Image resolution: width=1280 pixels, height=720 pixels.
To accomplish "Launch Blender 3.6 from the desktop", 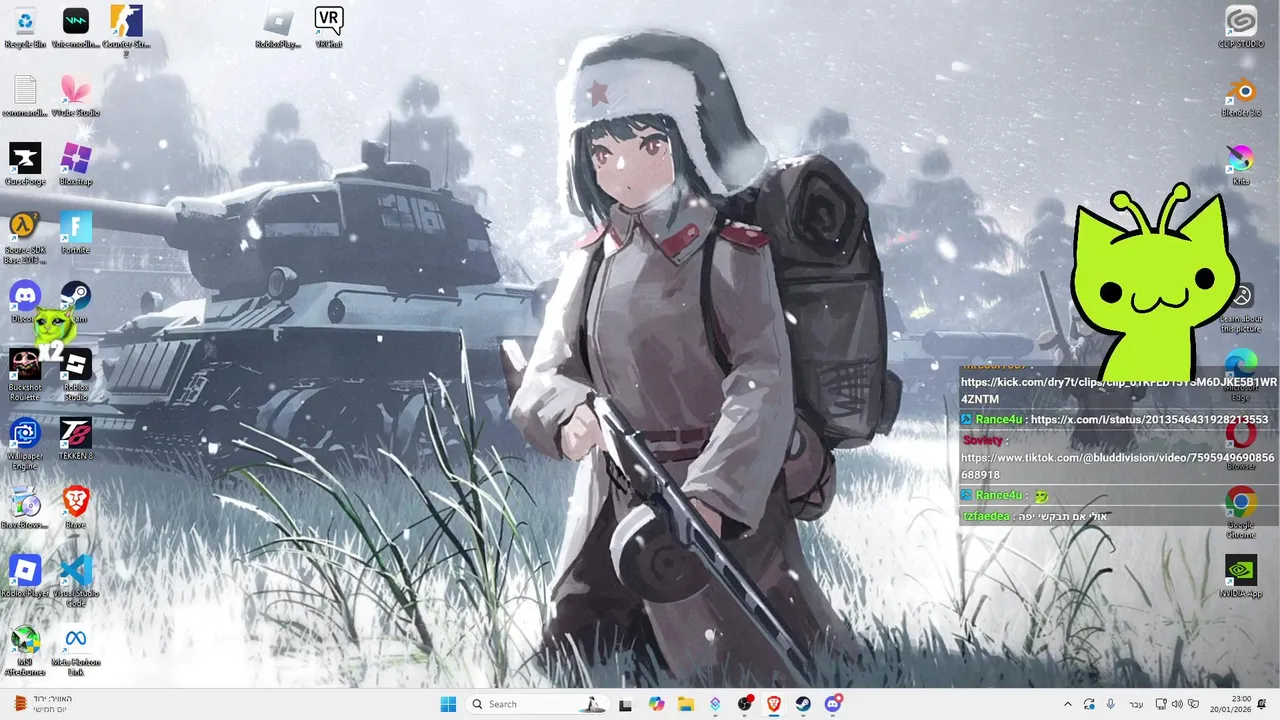I will (1241, 96).
